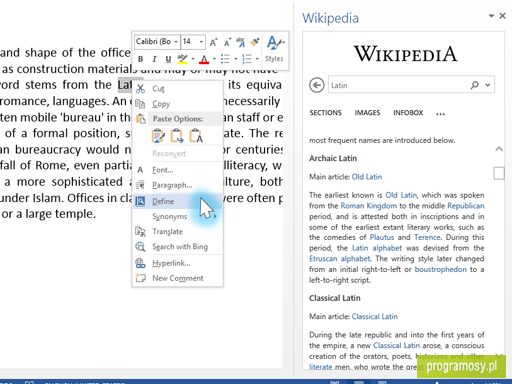Select New Comment in context menu

[x=178, y=278]
